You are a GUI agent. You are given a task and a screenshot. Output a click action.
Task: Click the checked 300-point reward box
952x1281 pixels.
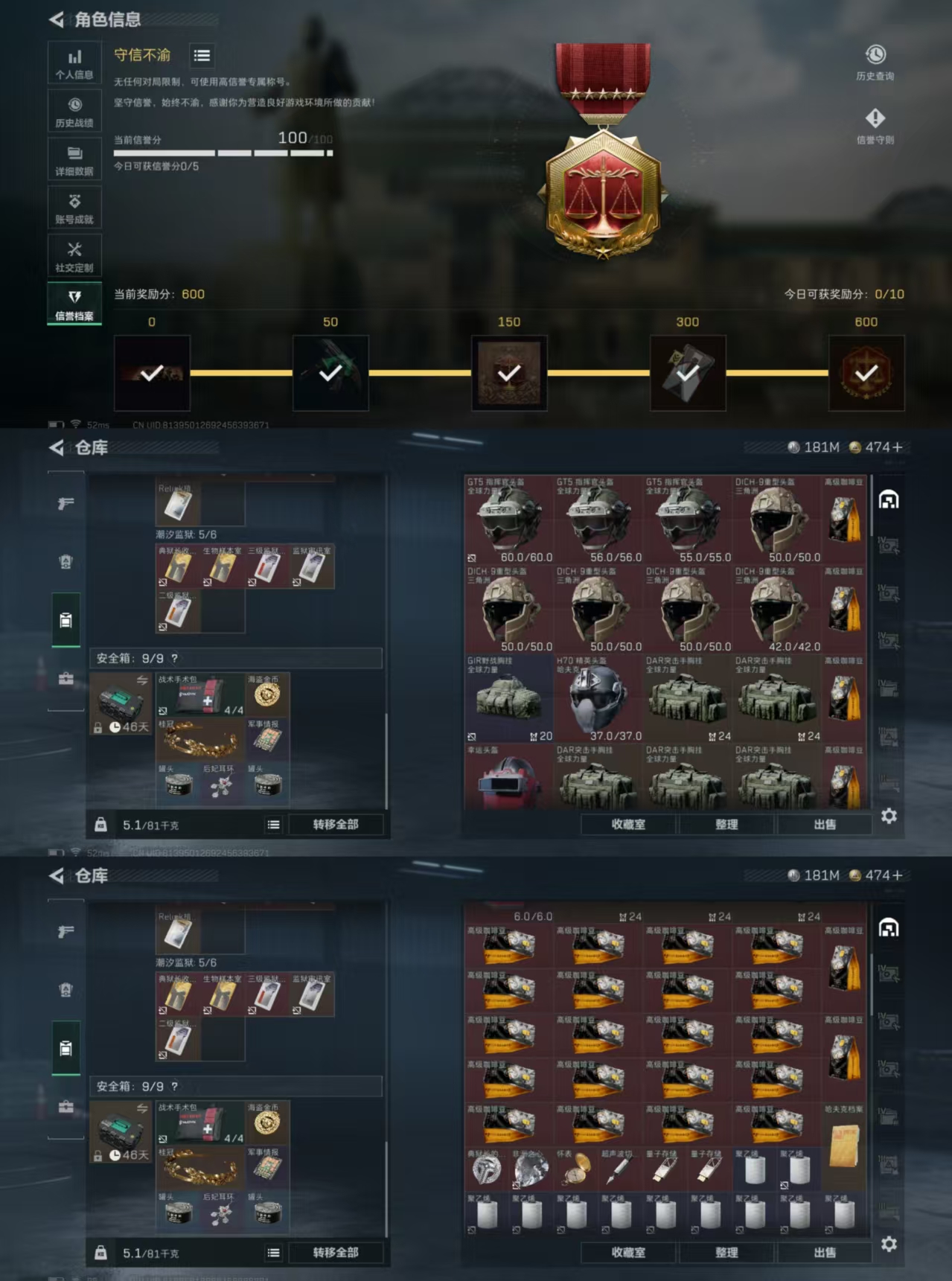pos(688,373)
